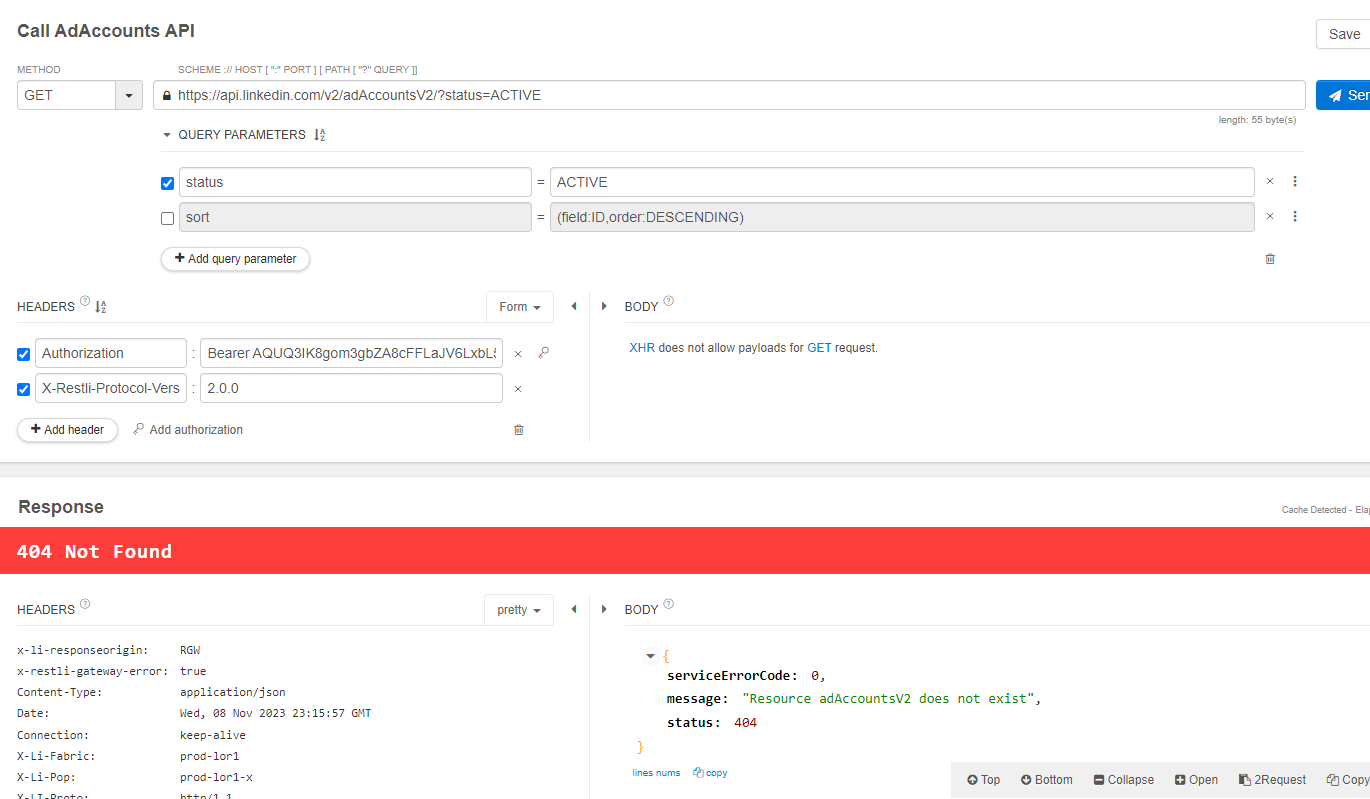
Task: Click the application/json Content-Type value
Action: click(x=233, y=692)
